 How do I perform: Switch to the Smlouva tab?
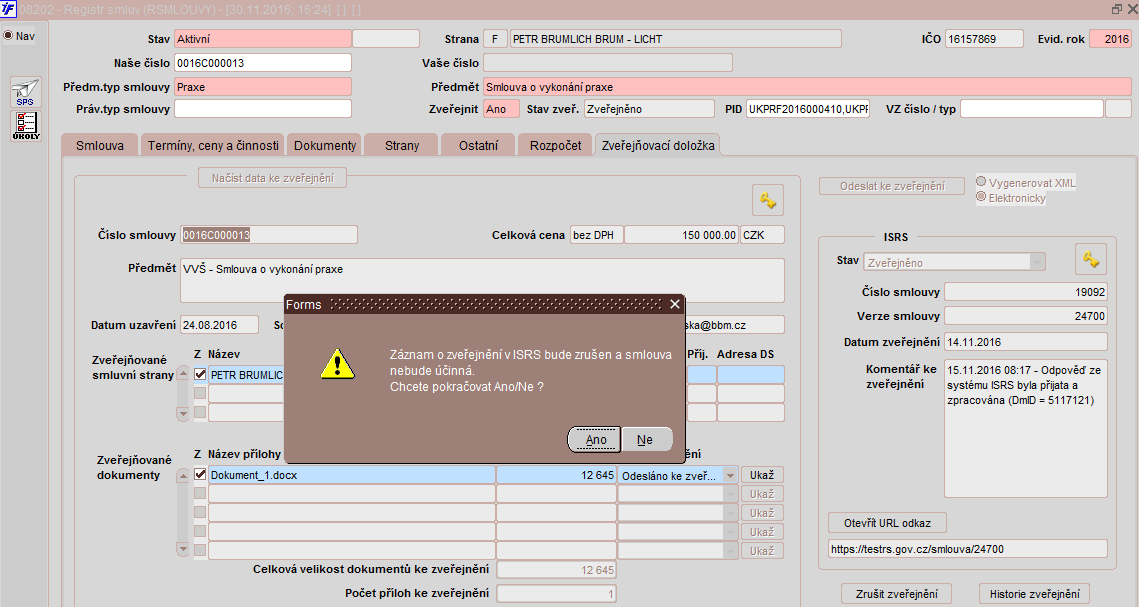[x=100, y=145]
